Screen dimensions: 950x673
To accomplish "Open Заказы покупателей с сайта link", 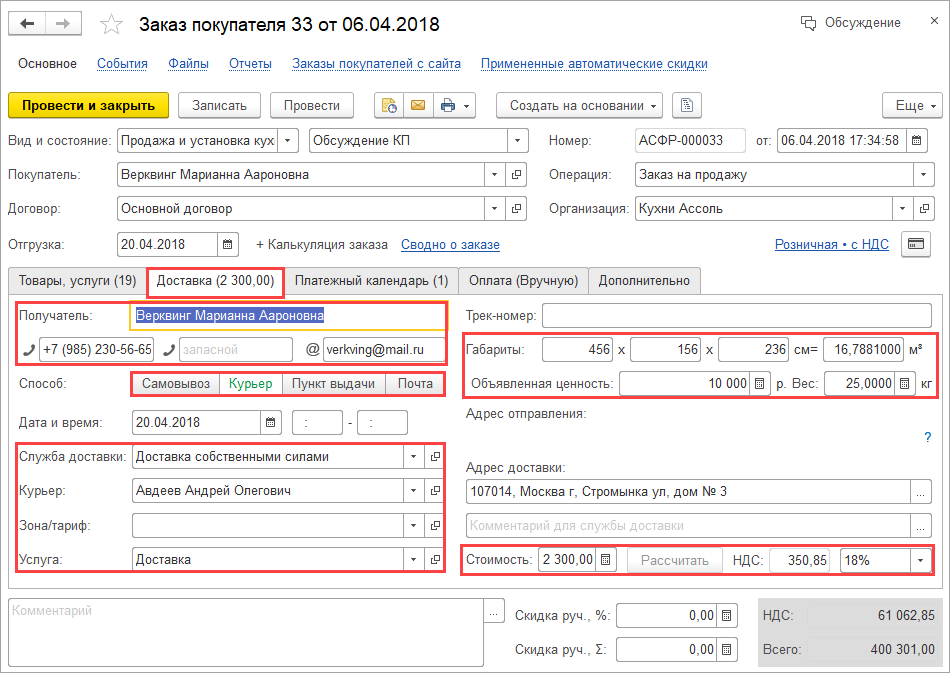I will 376,64.
